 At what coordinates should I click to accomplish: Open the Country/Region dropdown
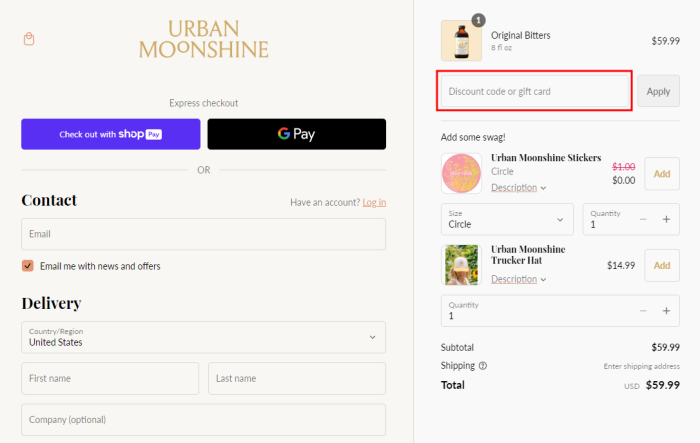204,337
